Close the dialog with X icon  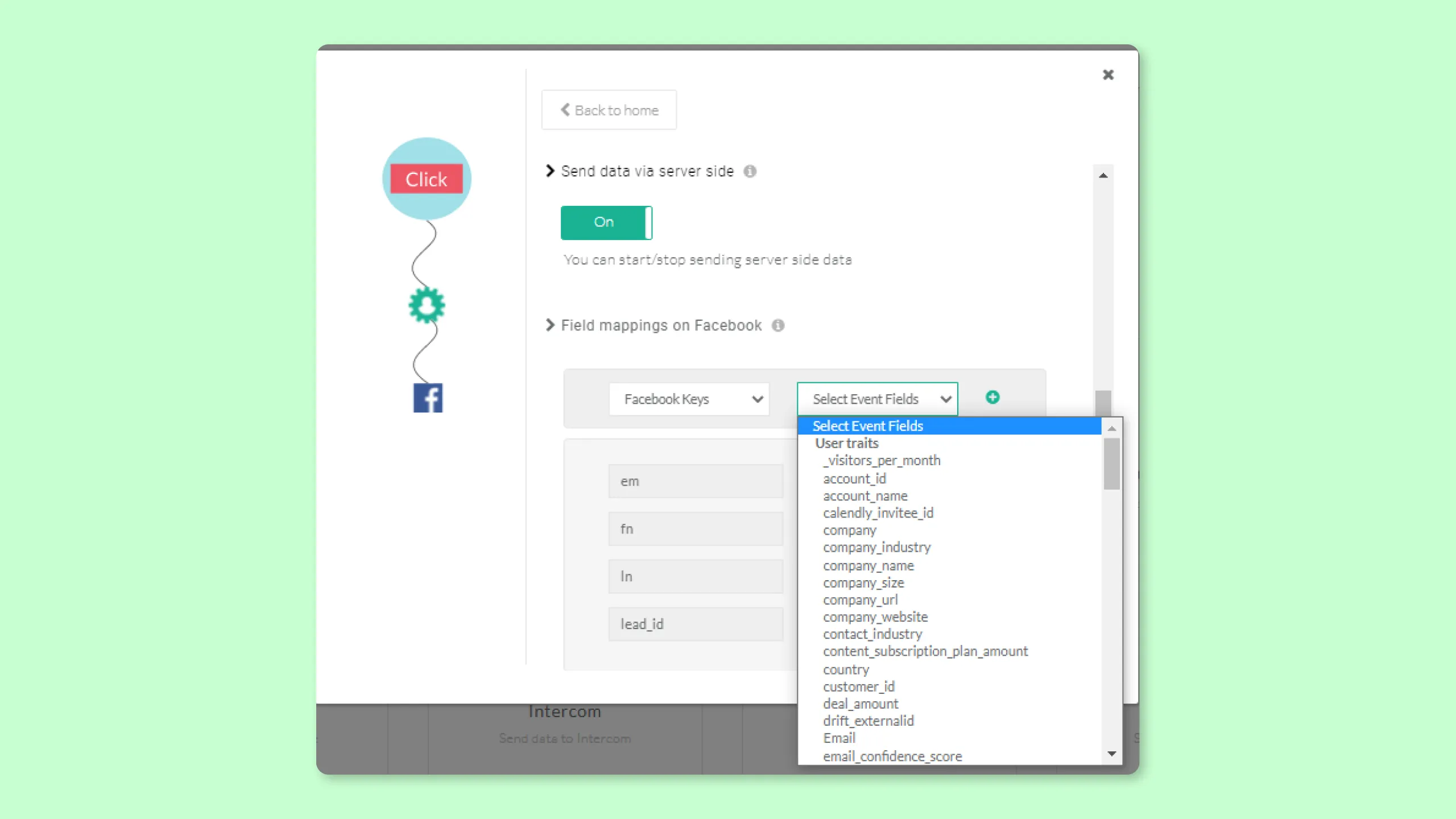1108,75
